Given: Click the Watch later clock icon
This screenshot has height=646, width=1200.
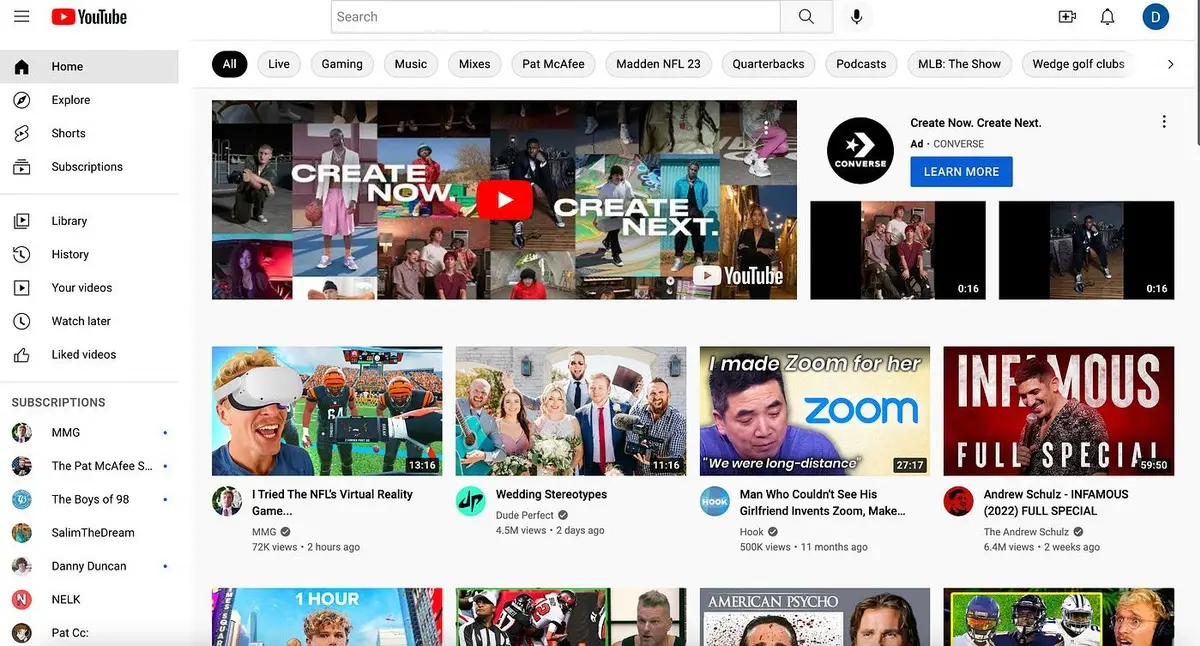Looking at the screenshot, I should (21, 321).
